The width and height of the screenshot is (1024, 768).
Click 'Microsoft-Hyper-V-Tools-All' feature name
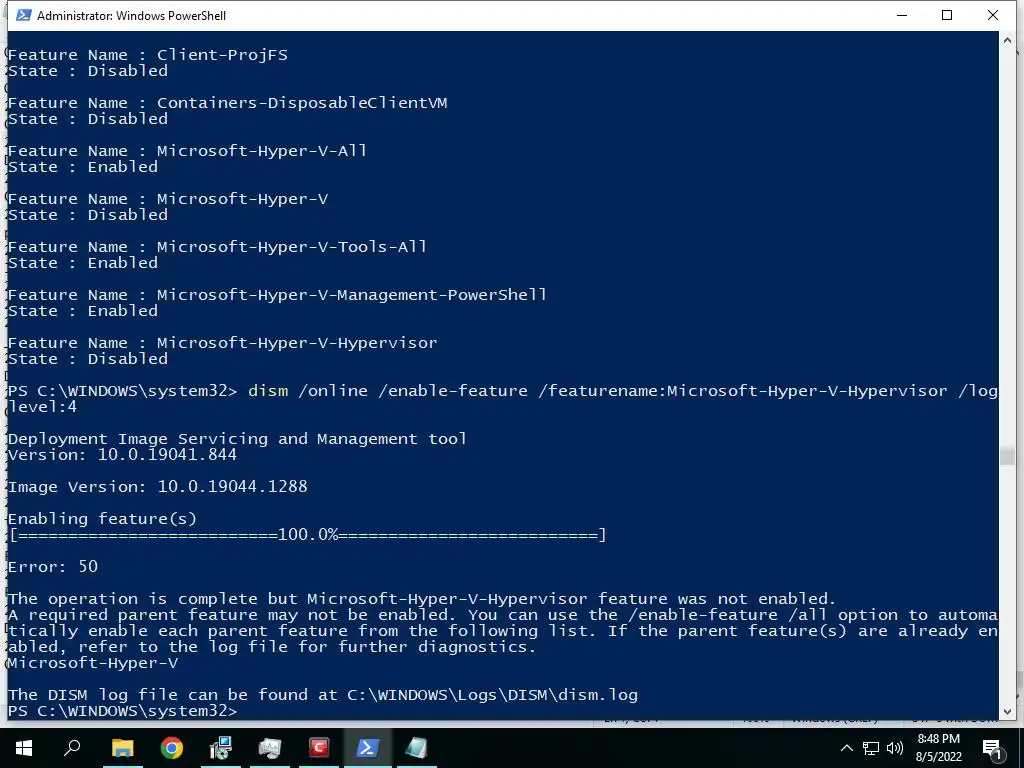pos(292,247)
